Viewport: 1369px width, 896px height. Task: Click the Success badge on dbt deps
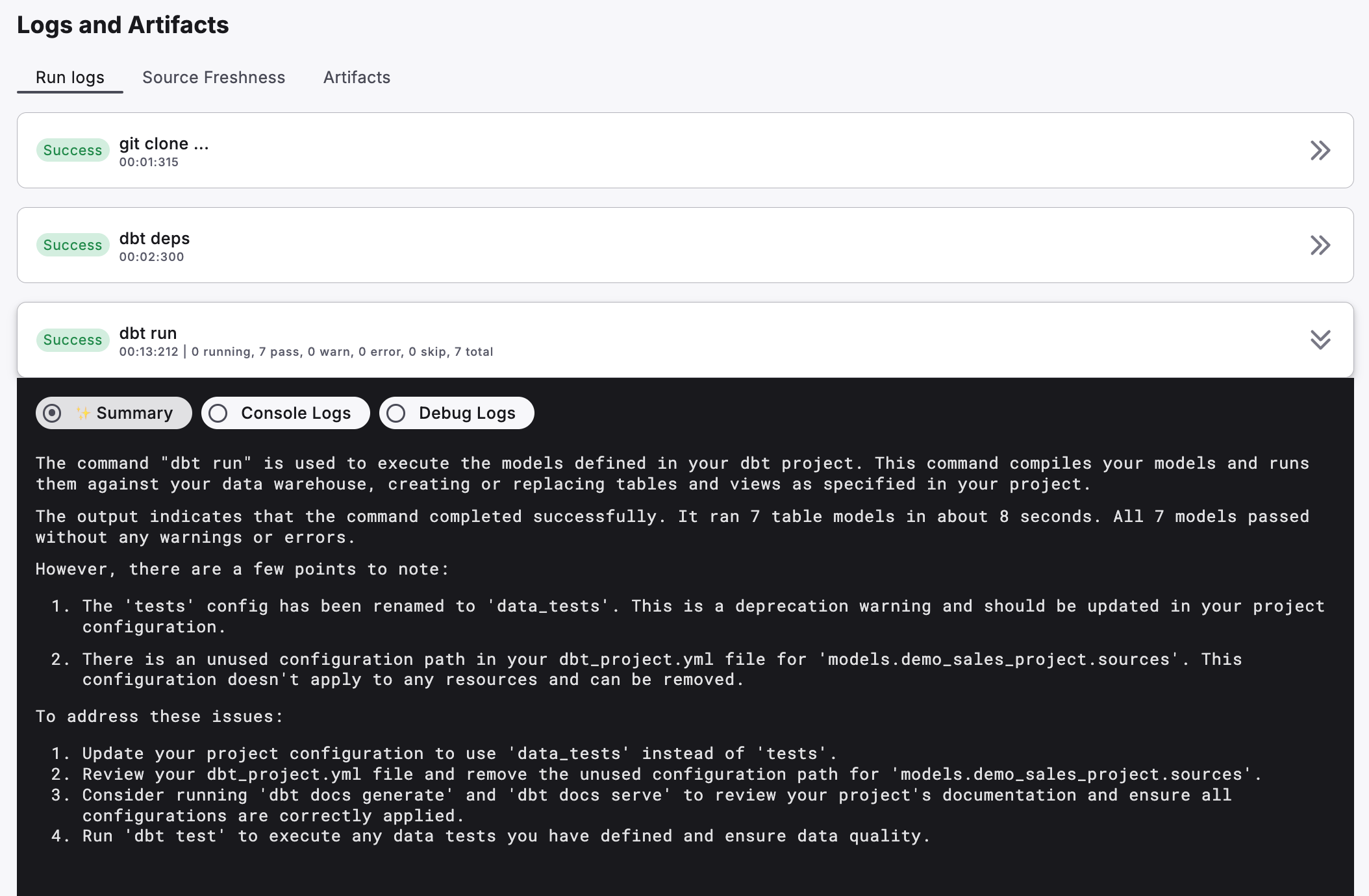[x=73, y=245]
